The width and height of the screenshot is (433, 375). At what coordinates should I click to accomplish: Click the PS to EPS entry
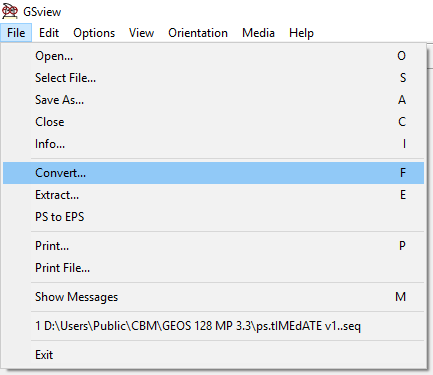(213, 217)
